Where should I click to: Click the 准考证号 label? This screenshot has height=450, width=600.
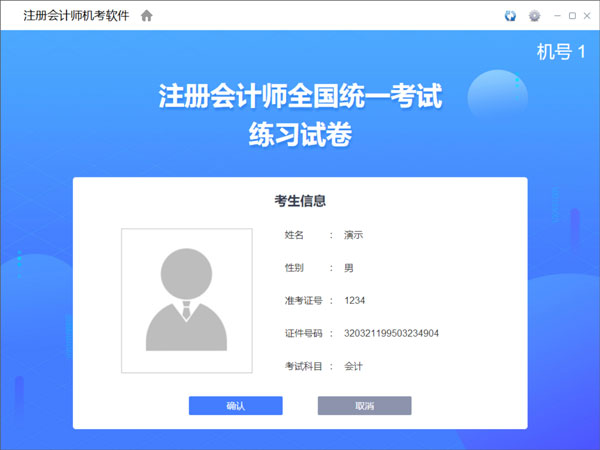coord(303,300)
